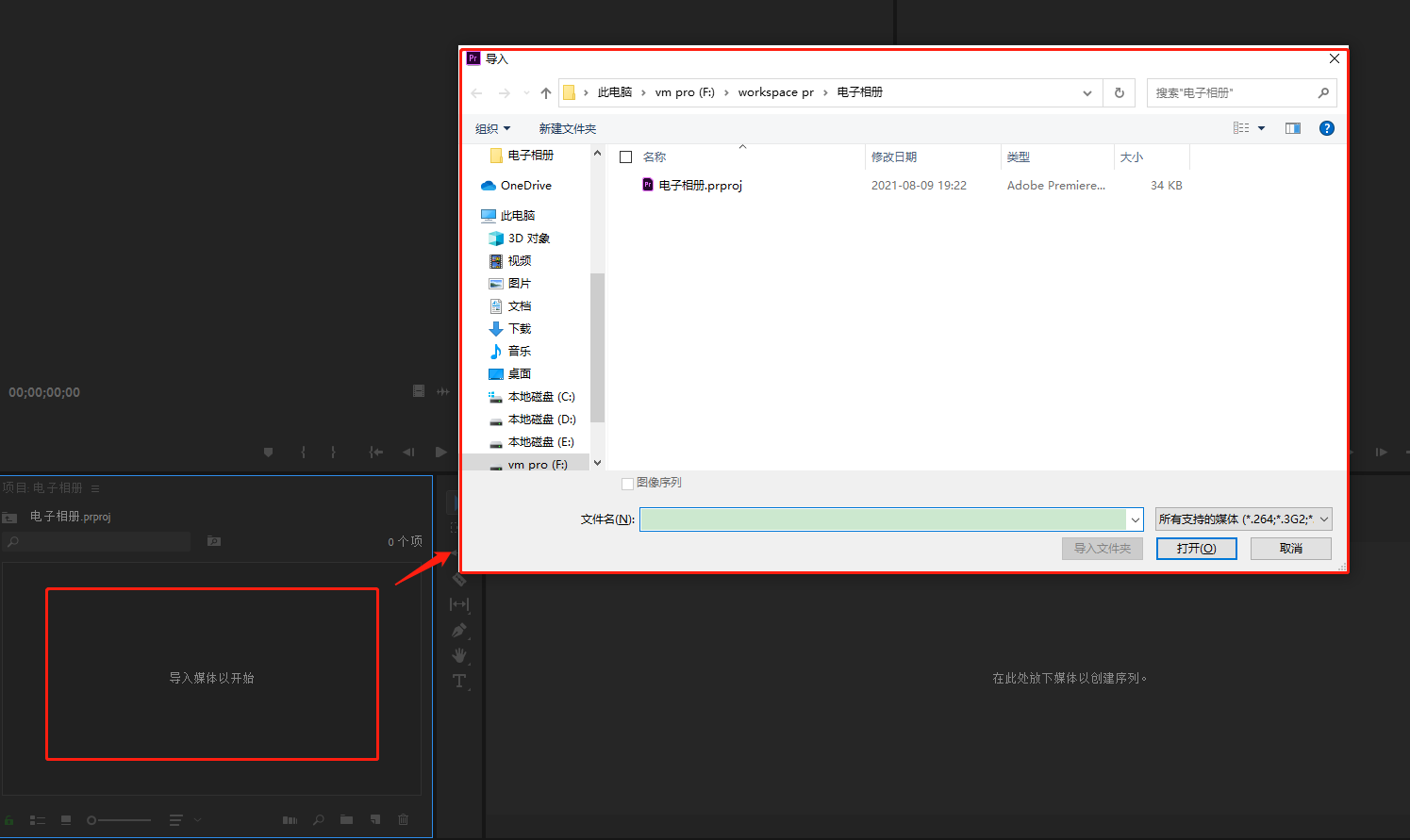This screenshot has height=840, width=1410.
Task: Select the Slip tool in Premiere toolbar
Action: [x=459, y=604]
